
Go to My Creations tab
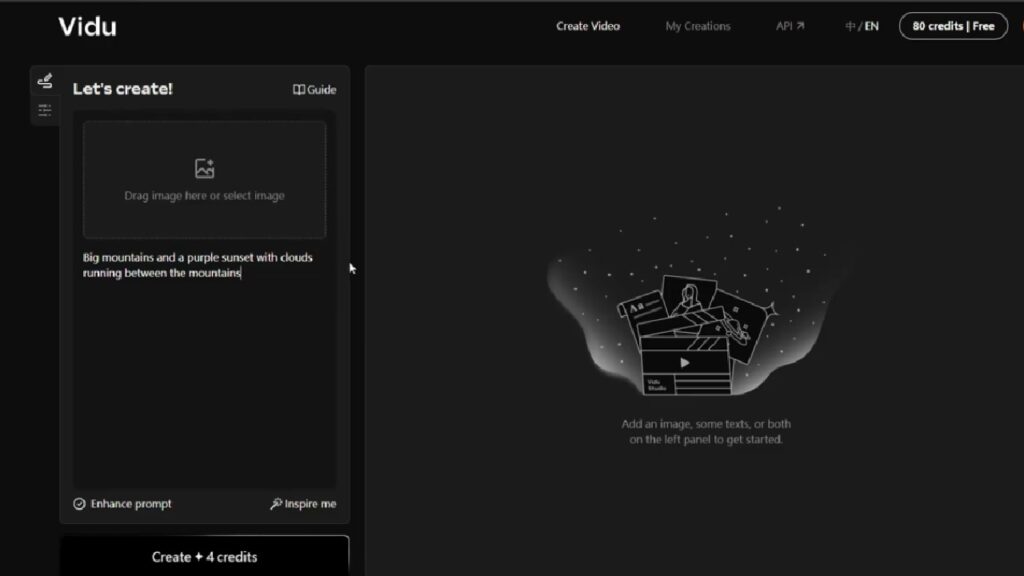pyautogui.click(x=697, y=26)
